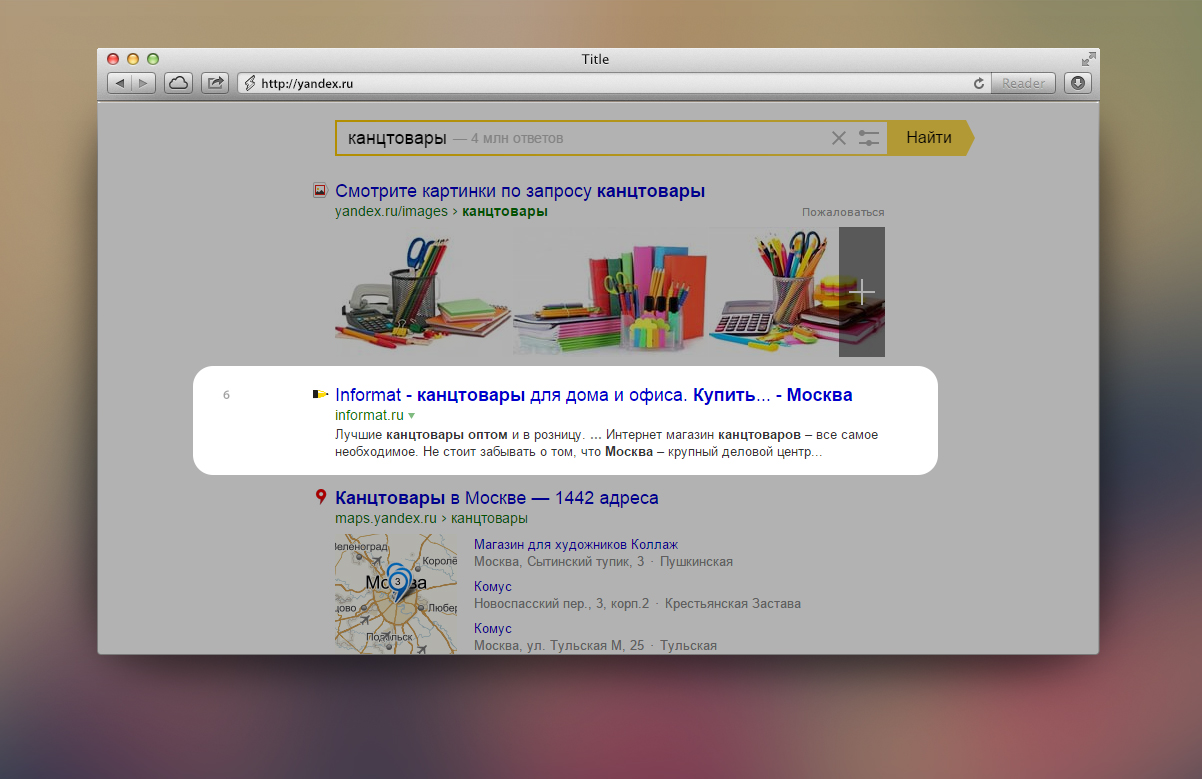1202x779 pixels.
Task: Open the iCloud tabs cloud button
Action: tap(178, 83)
